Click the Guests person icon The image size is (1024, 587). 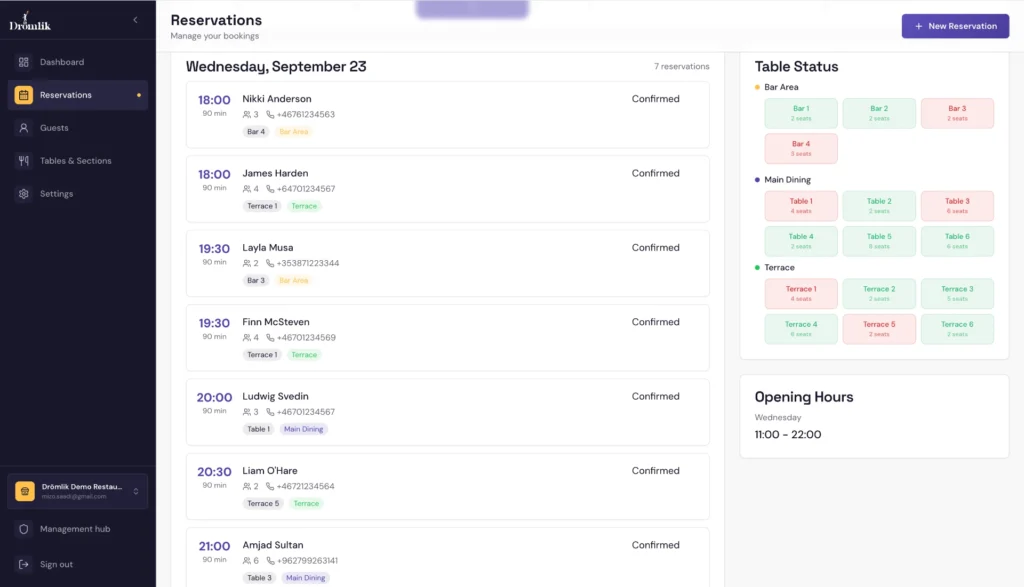(24, 128)
